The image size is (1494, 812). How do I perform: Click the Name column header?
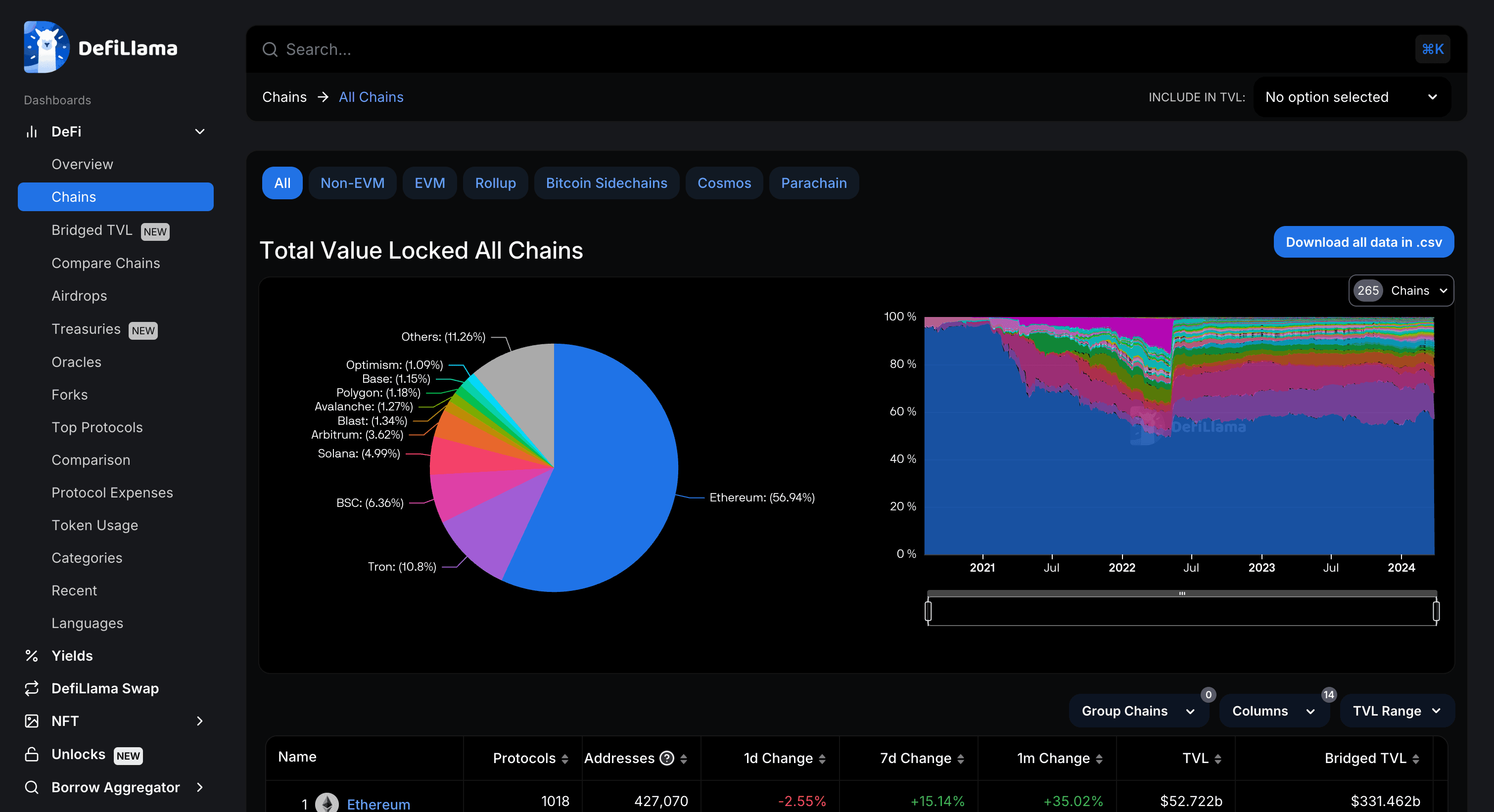tap(297, 756)
